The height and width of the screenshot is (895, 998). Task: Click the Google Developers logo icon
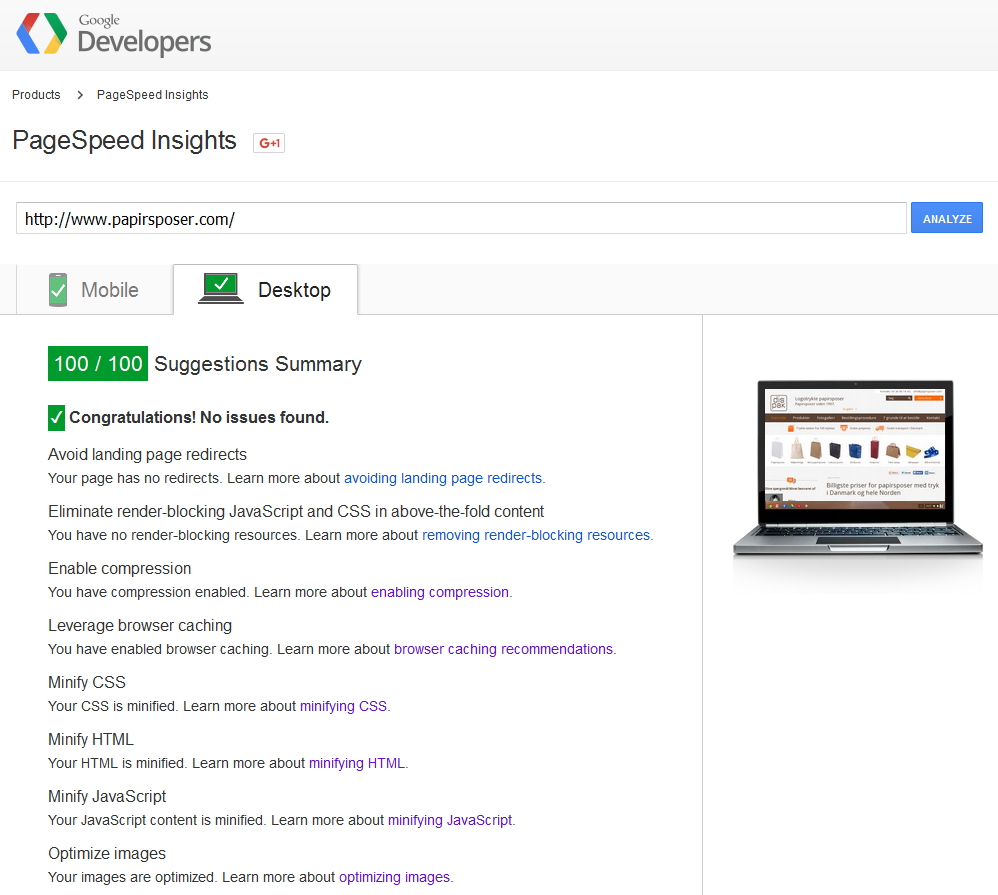click(x=41, y=34)
